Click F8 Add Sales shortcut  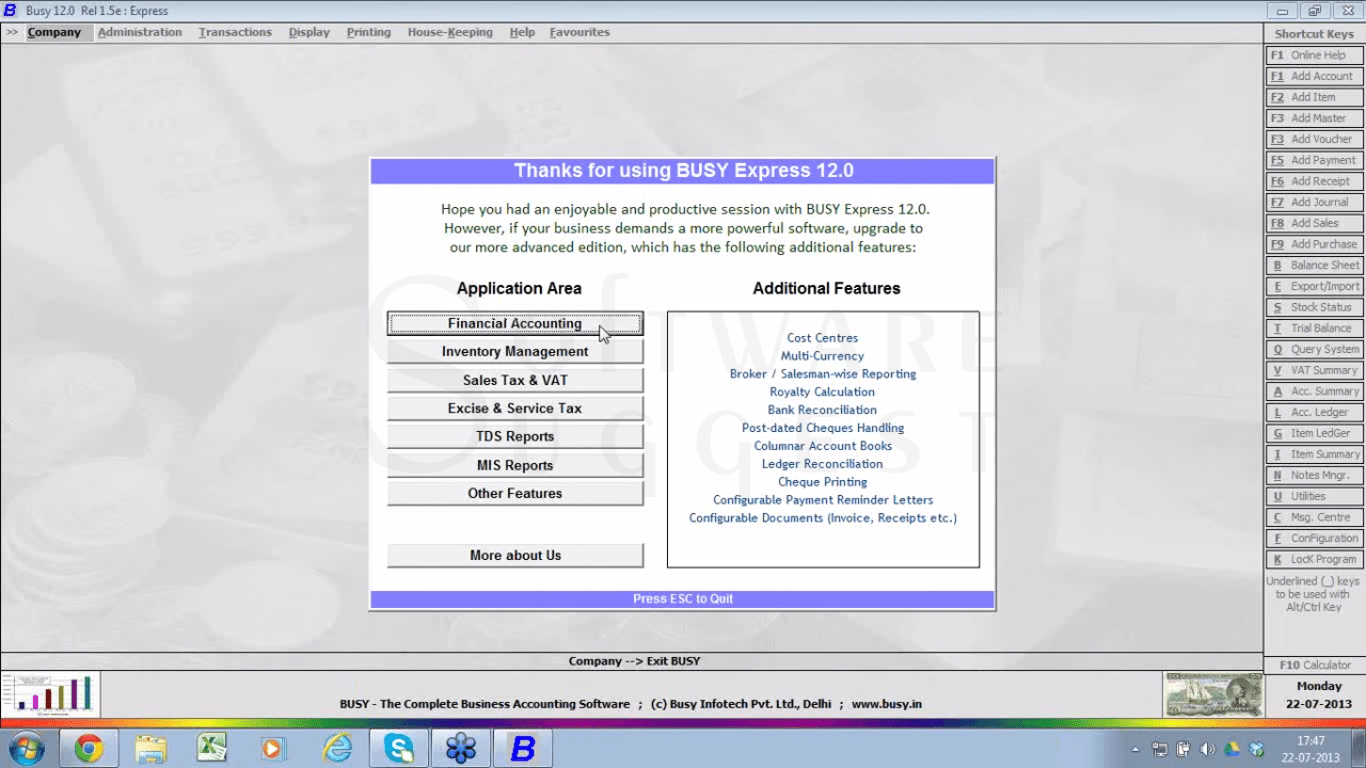click(x=1314, y=223)
